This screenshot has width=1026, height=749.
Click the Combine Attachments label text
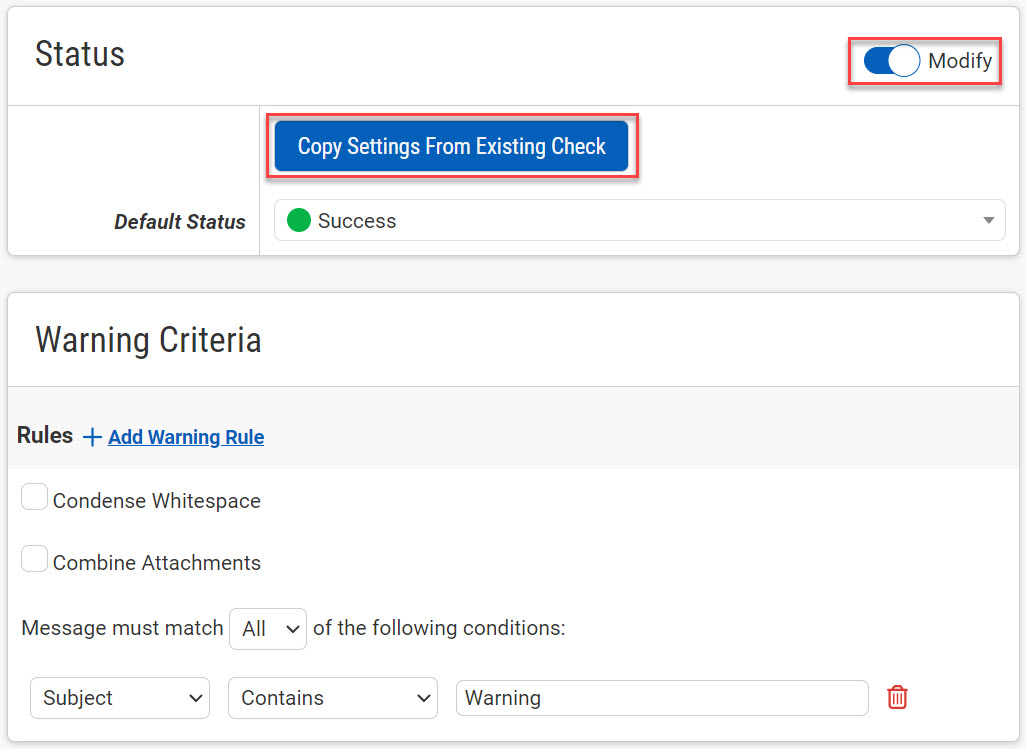click(x=157, y=563)
